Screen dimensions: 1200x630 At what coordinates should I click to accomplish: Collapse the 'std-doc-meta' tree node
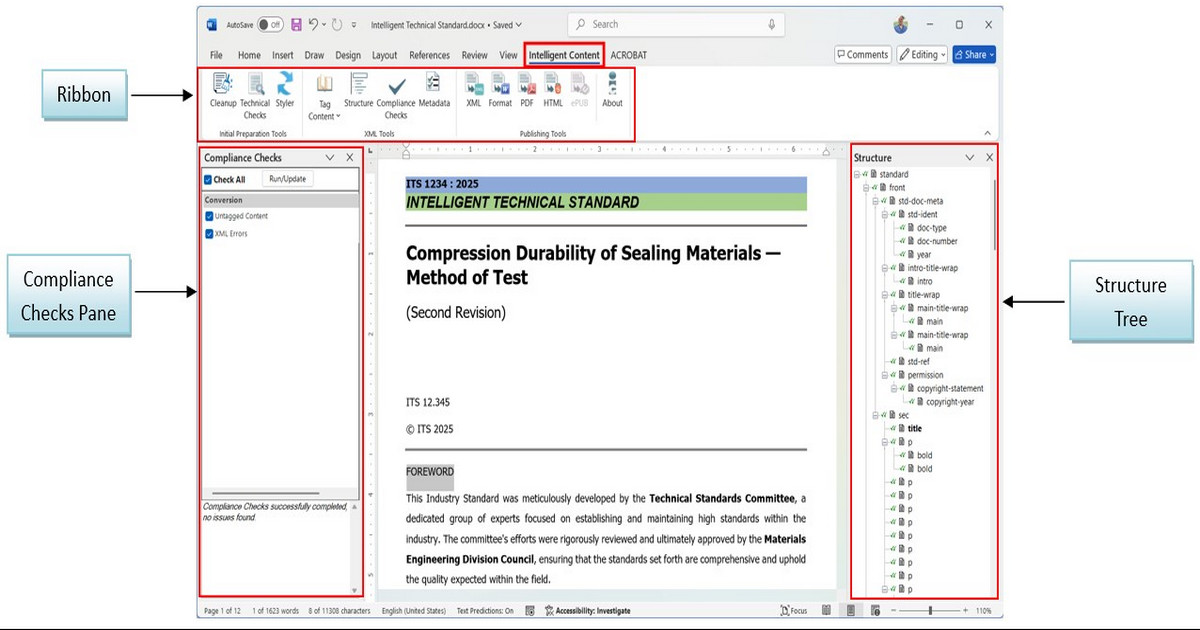point(875,201)
